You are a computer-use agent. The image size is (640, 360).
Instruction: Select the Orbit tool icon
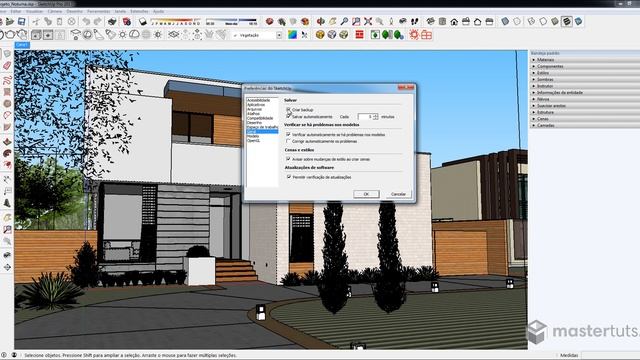point(321,21)
